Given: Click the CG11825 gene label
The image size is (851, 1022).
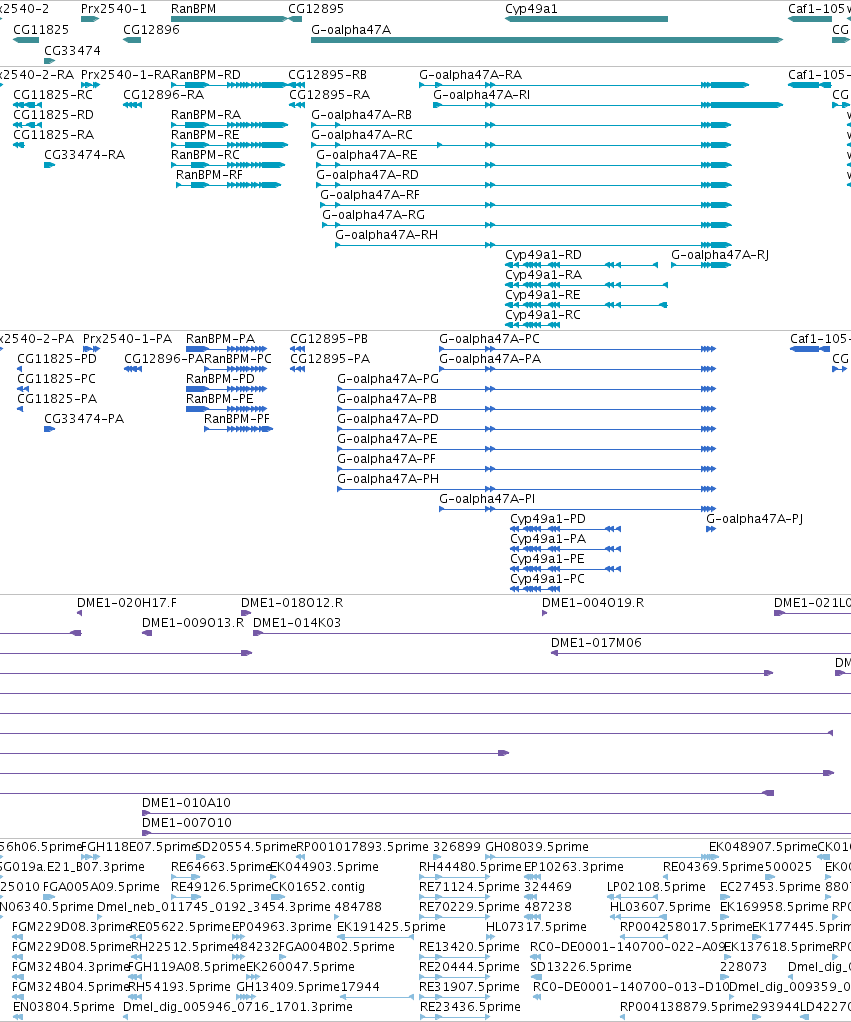Looking at the screenshot, I should pos(41,30).
